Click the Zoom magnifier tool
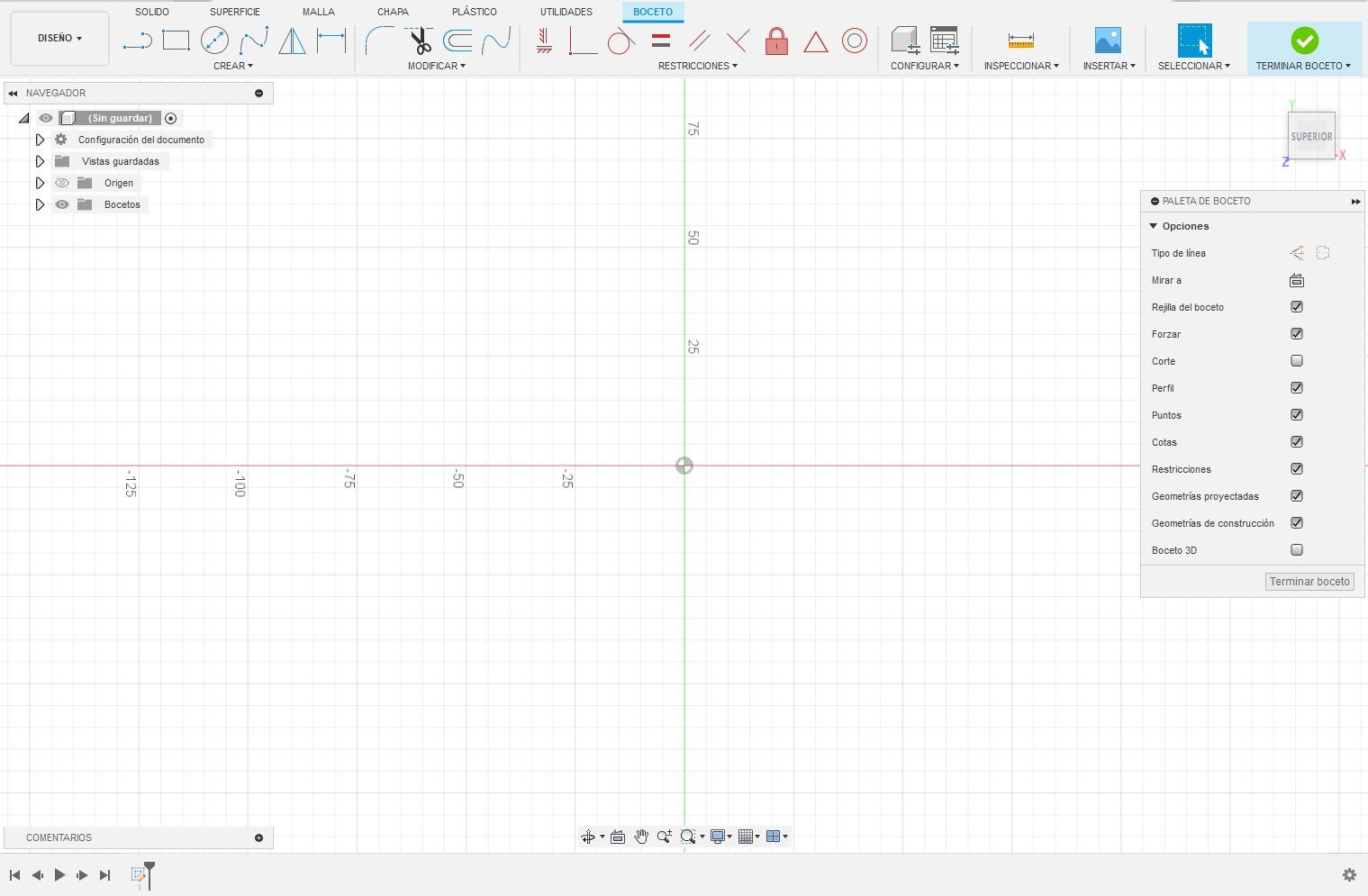This screenshot has height=896, width=1368. click(x=665, y=837)
